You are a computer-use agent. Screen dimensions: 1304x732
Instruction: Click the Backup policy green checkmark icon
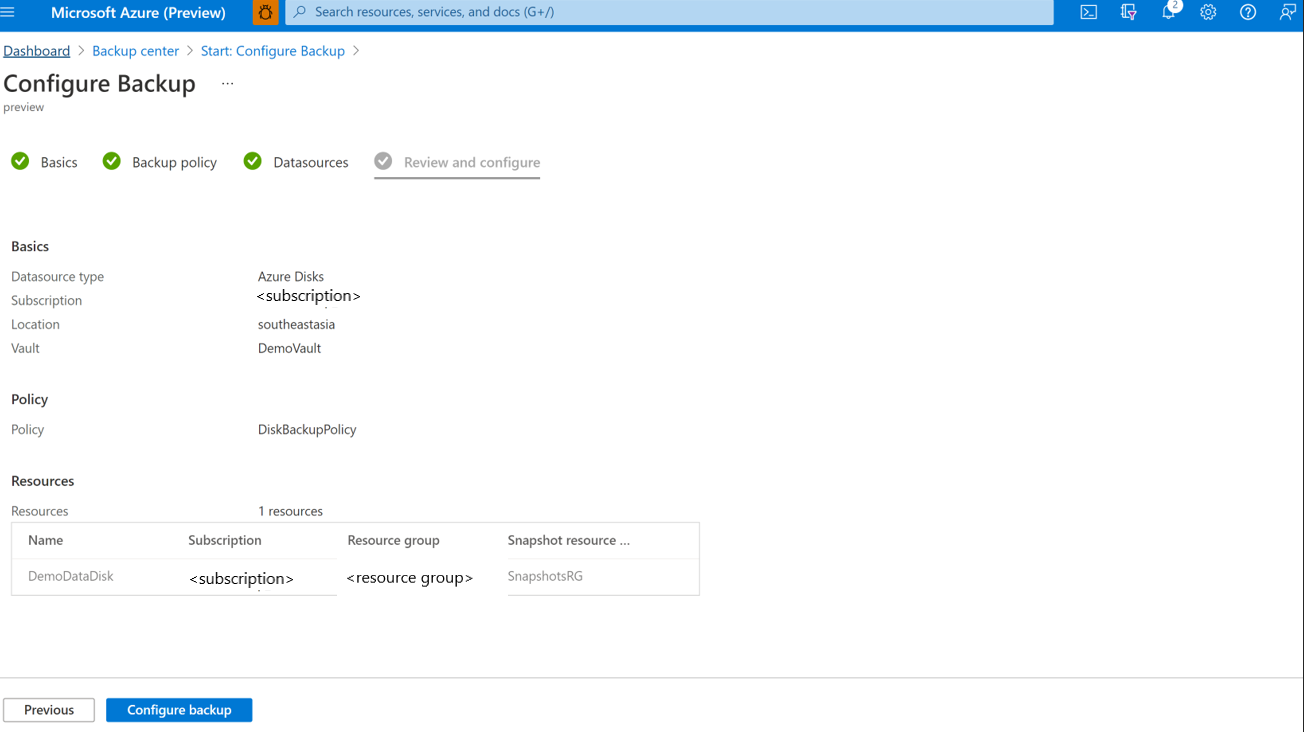pos(112,161)
